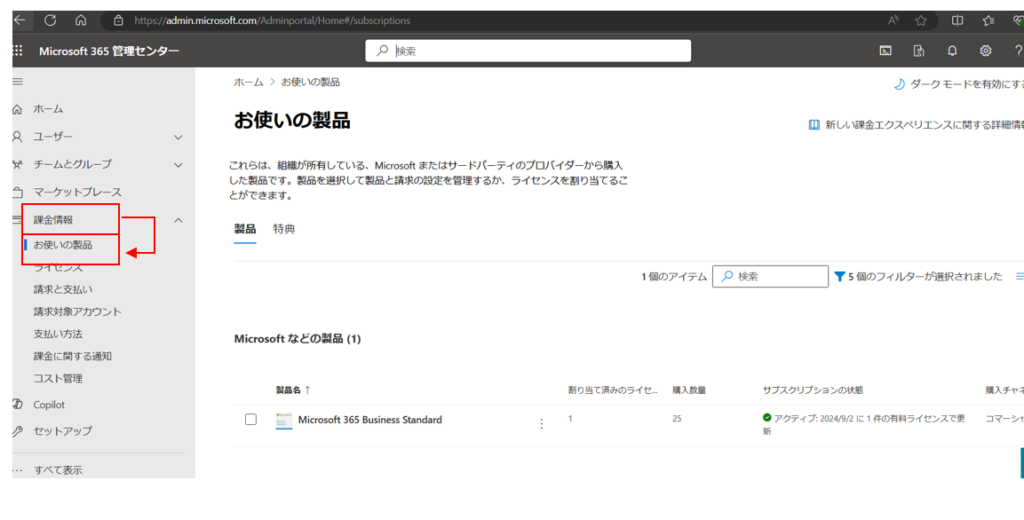1024x520 pixels.
Task: Click purchased quantity value 25
Action: (677, 418)
